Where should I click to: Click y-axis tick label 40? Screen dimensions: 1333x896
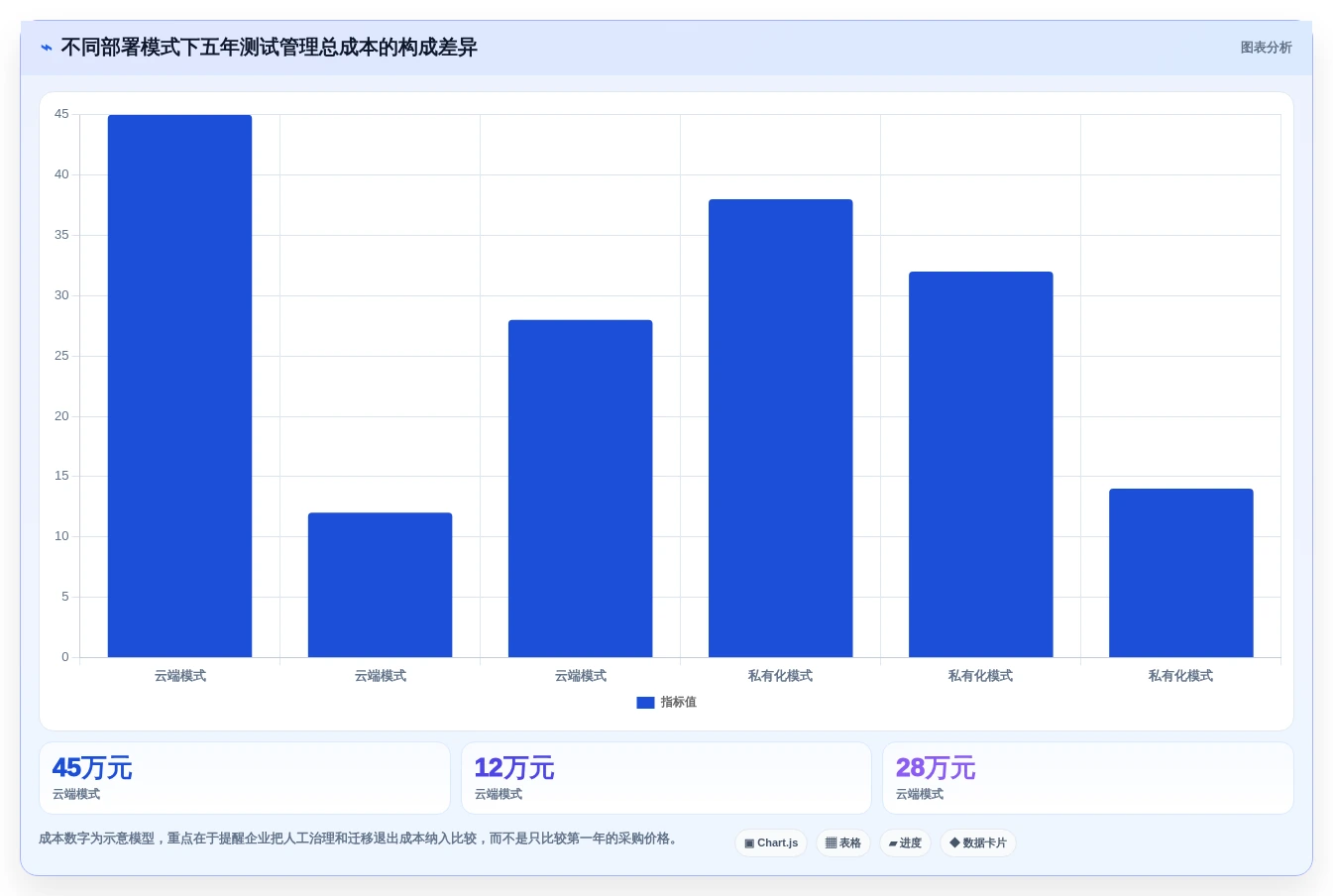click(x=61, y=174)
